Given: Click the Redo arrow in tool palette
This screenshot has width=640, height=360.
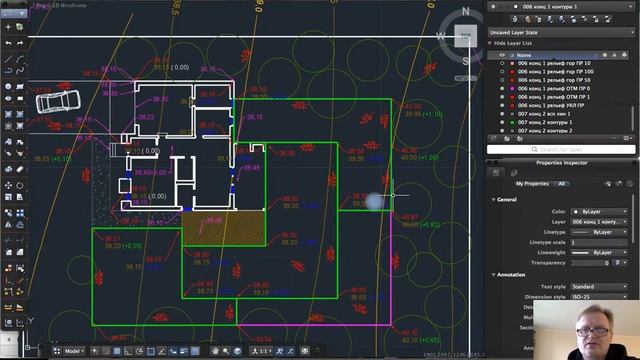Looking at the screenshot, I should point(20,43).
